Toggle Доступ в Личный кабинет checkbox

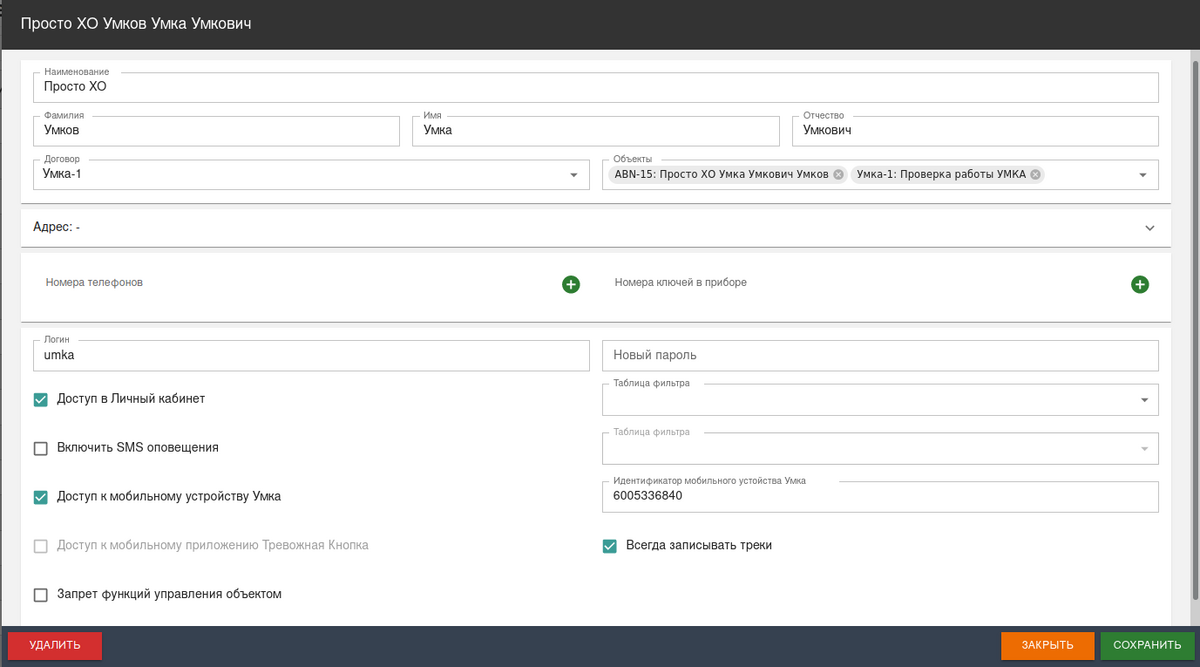[41, 399]
